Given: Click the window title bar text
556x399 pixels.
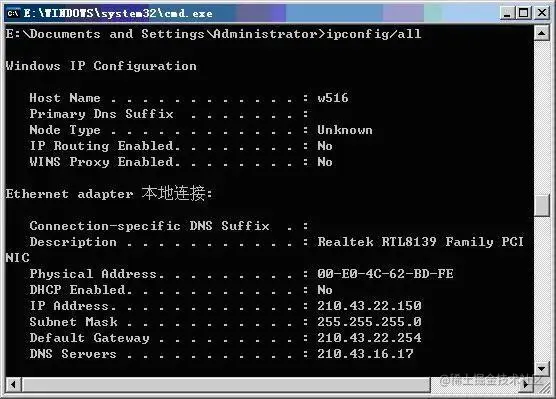Looking at the screenshot, I should 118,13.
